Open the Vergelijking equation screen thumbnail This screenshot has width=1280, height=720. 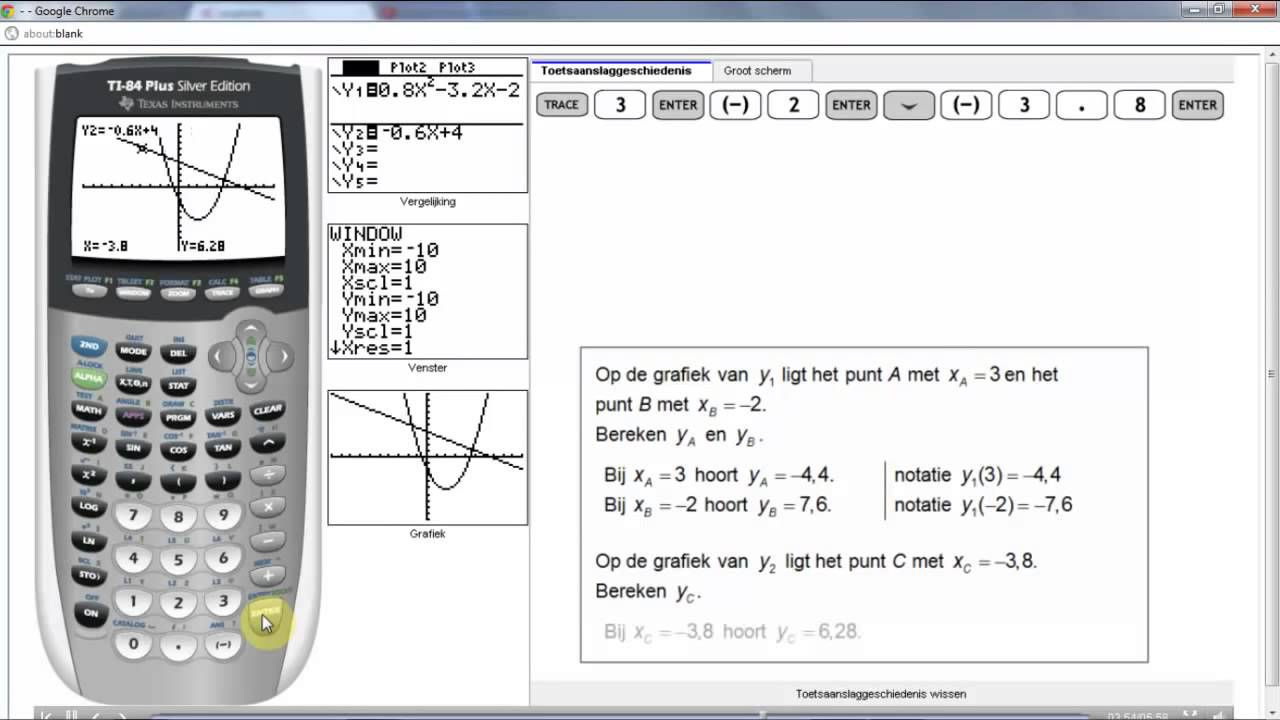pyautogui.click(x=428, y=125)
